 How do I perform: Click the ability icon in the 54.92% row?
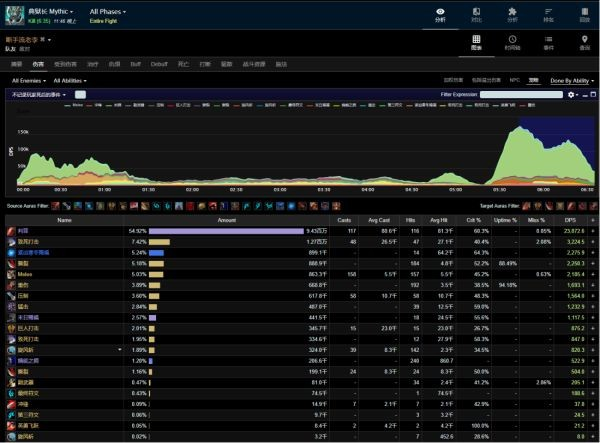[11, 231]
